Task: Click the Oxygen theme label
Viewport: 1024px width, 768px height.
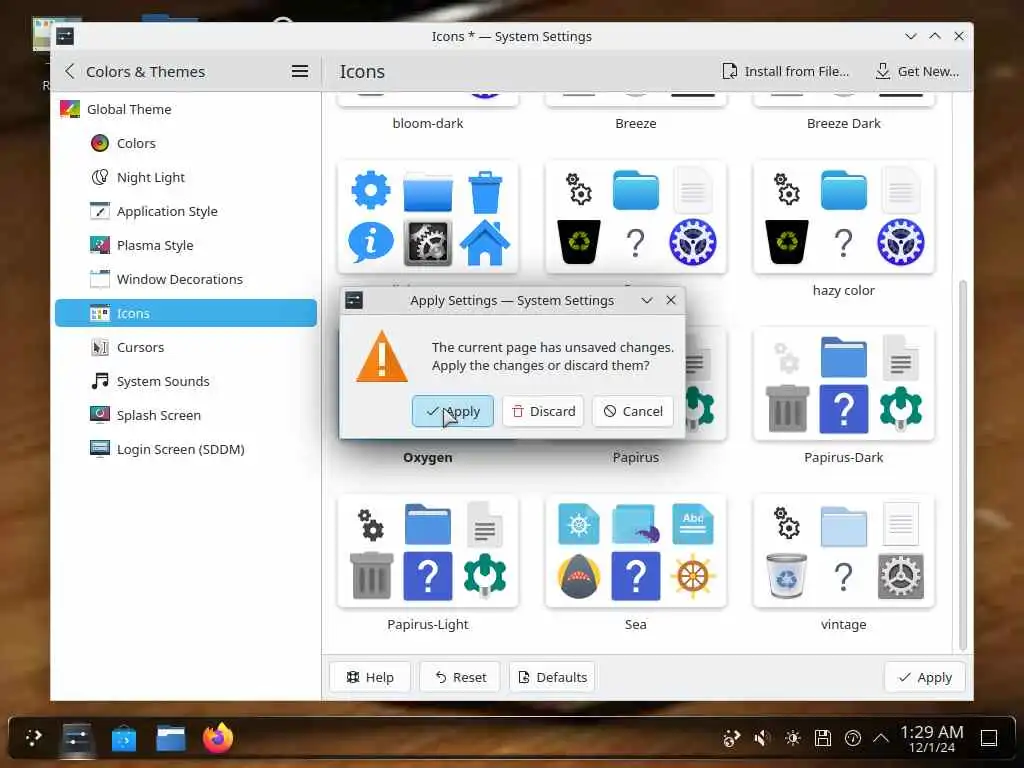Action: point(428,458)
